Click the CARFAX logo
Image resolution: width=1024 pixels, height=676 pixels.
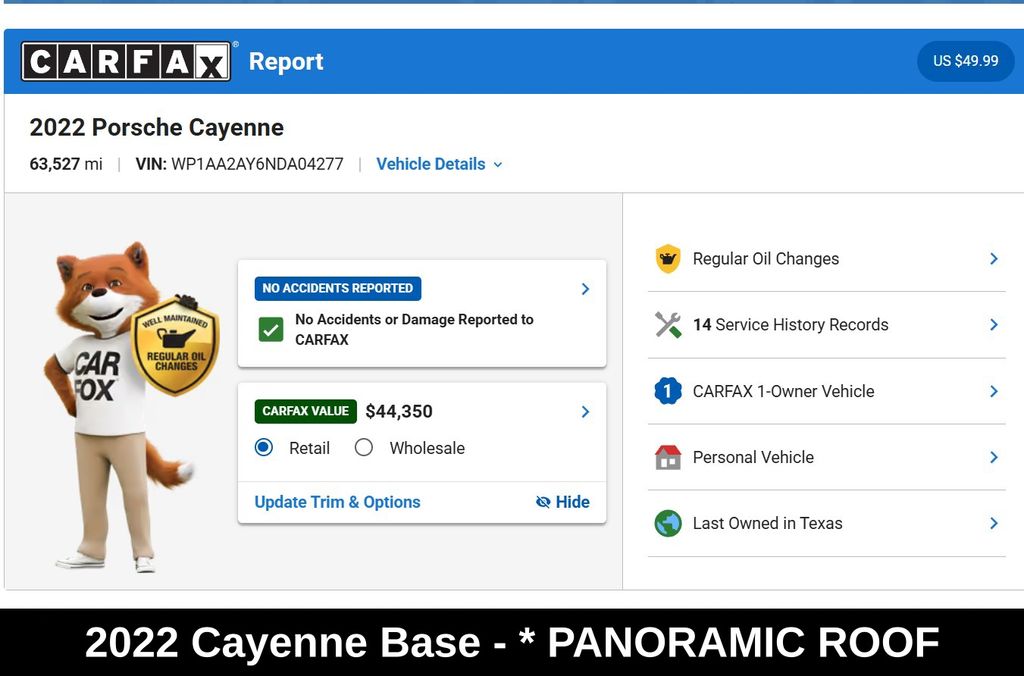pos(125,61)
